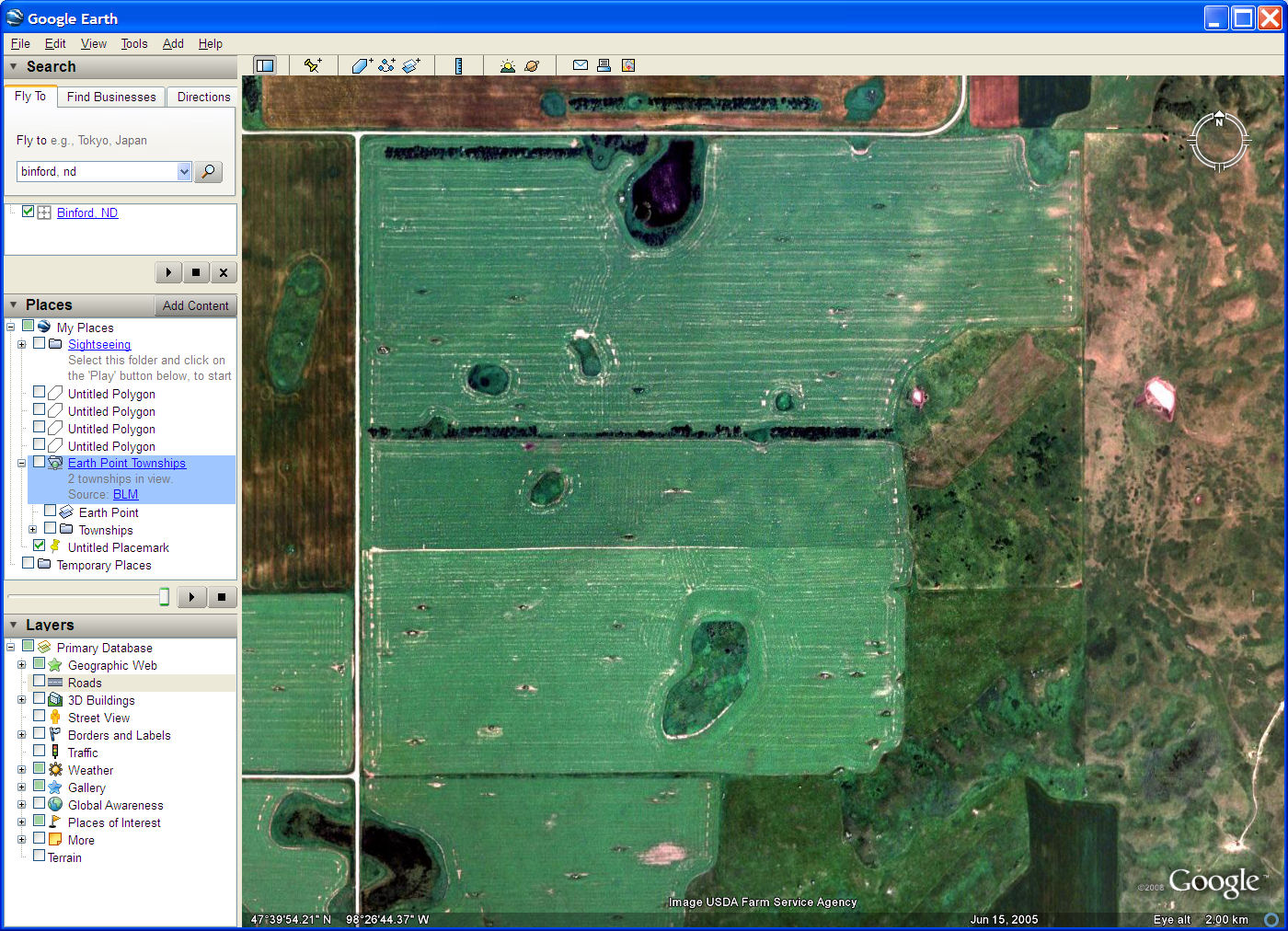Select the Add Path tool

[x=386, y=65]
